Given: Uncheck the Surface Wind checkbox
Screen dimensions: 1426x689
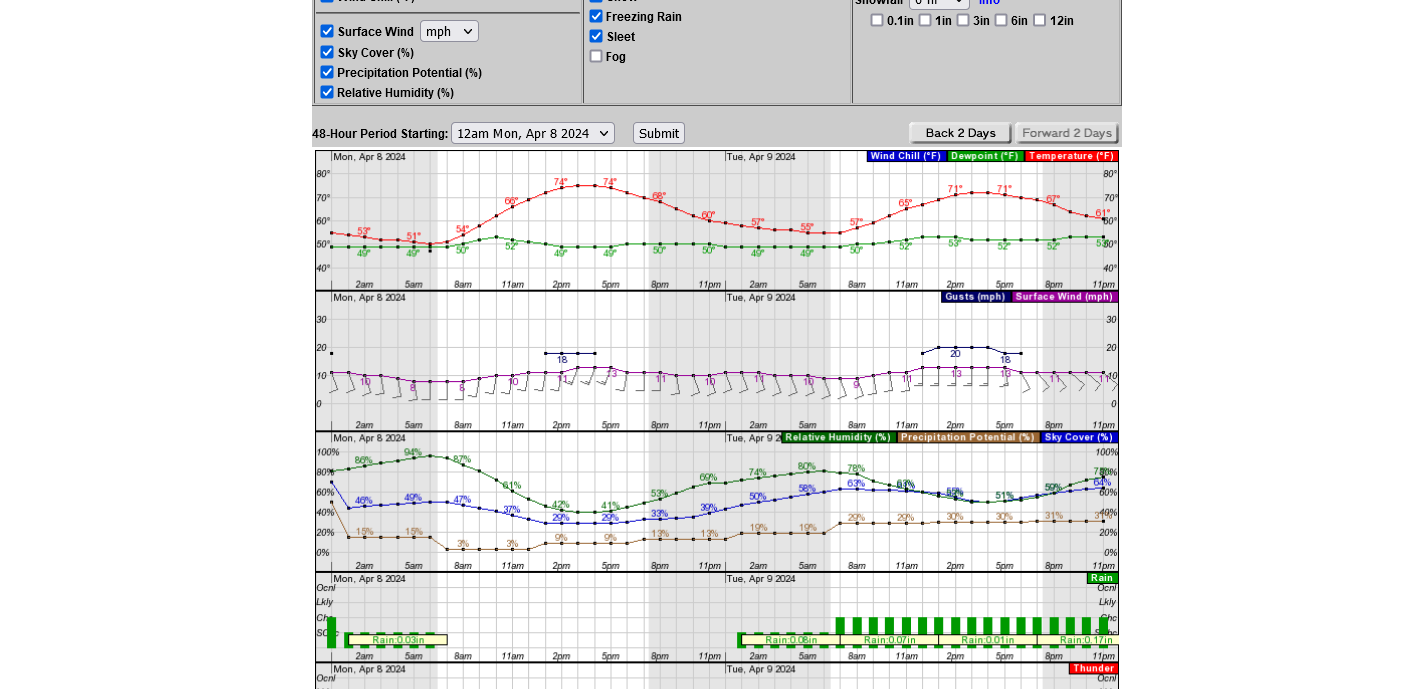Looking at the screenshot, I should point(327,31).
